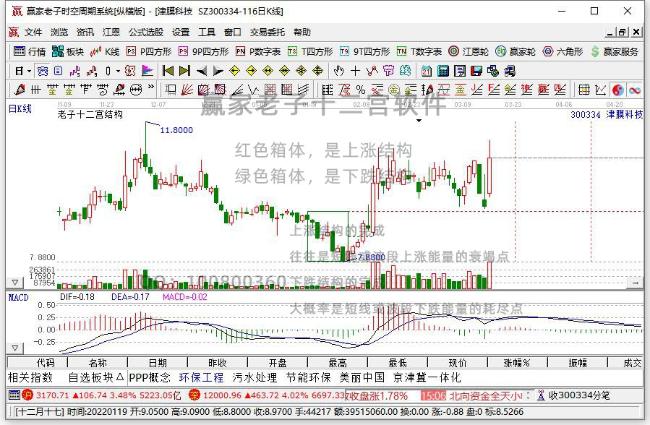Viewport: 650px width, 425px height.
Task: Open the 9T四方形 tool
Action: [365, 51]
